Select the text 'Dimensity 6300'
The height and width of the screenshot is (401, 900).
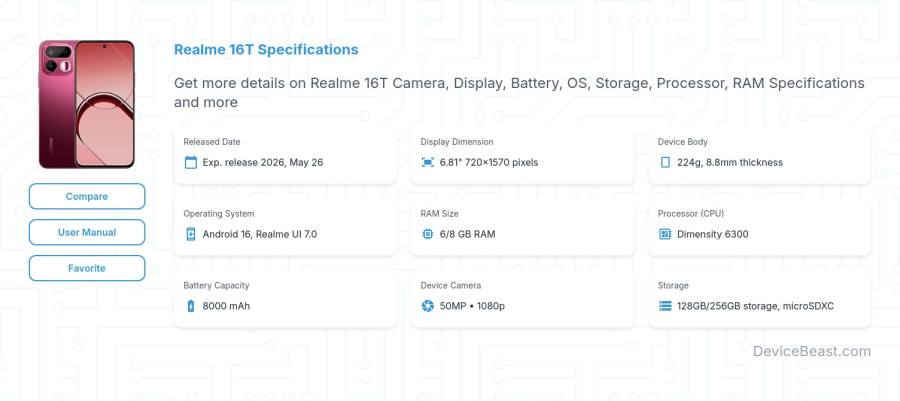[712, 234]
